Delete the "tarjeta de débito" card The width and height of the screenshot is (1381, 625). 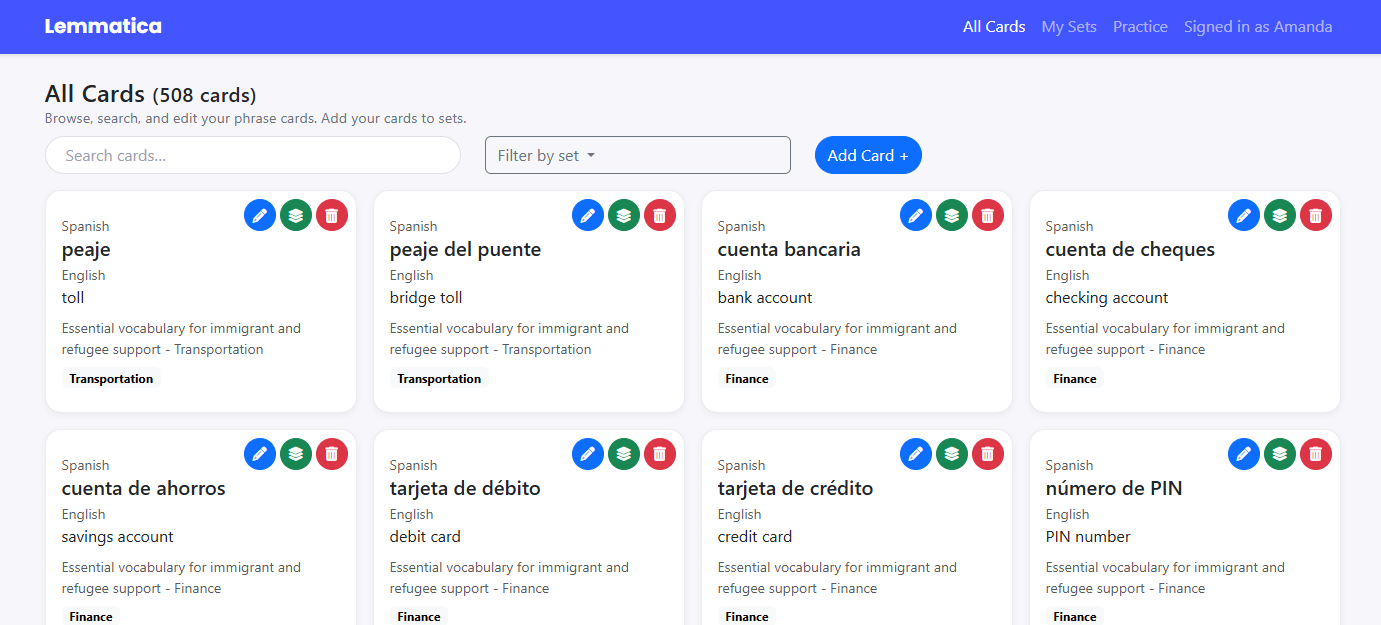coord(660,453)
